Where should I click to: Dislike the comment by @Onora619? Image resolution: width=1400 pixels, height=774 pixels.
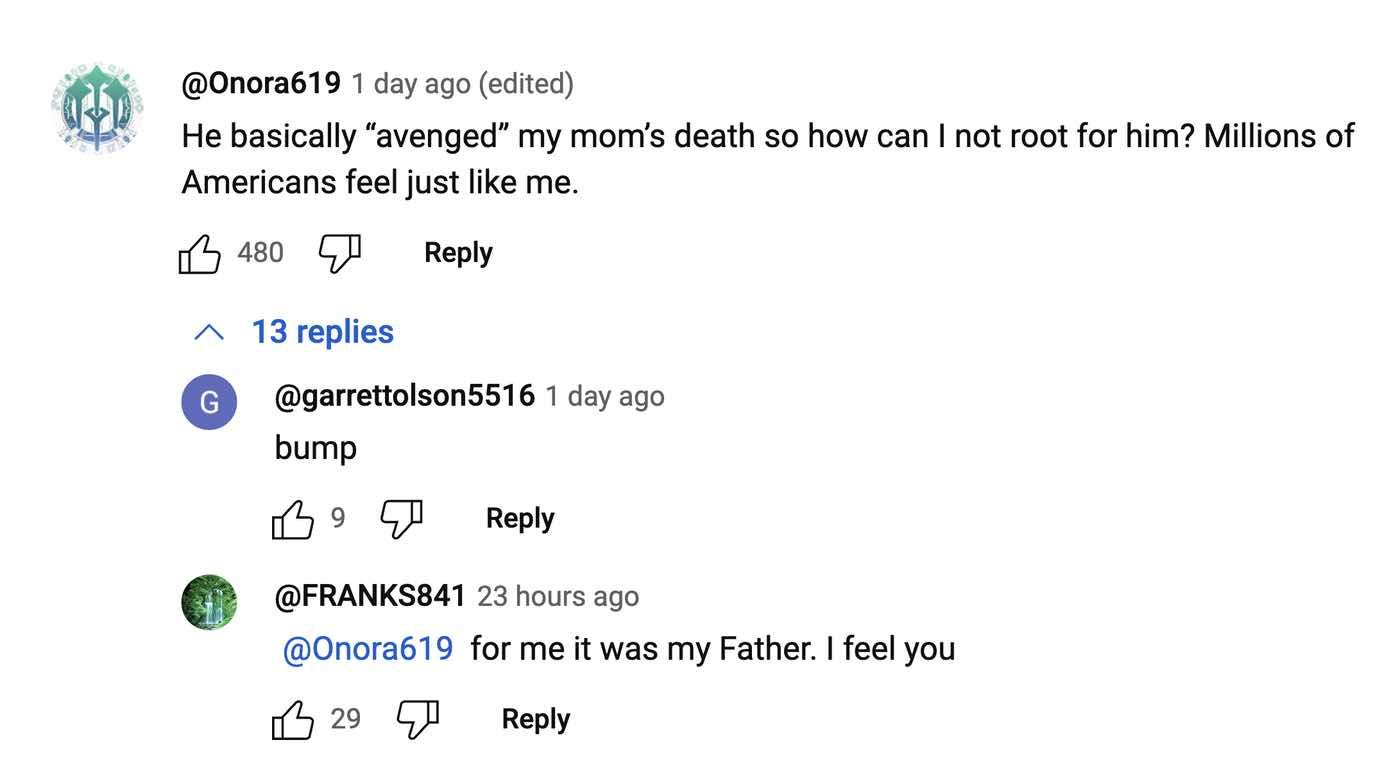point(340,253)
